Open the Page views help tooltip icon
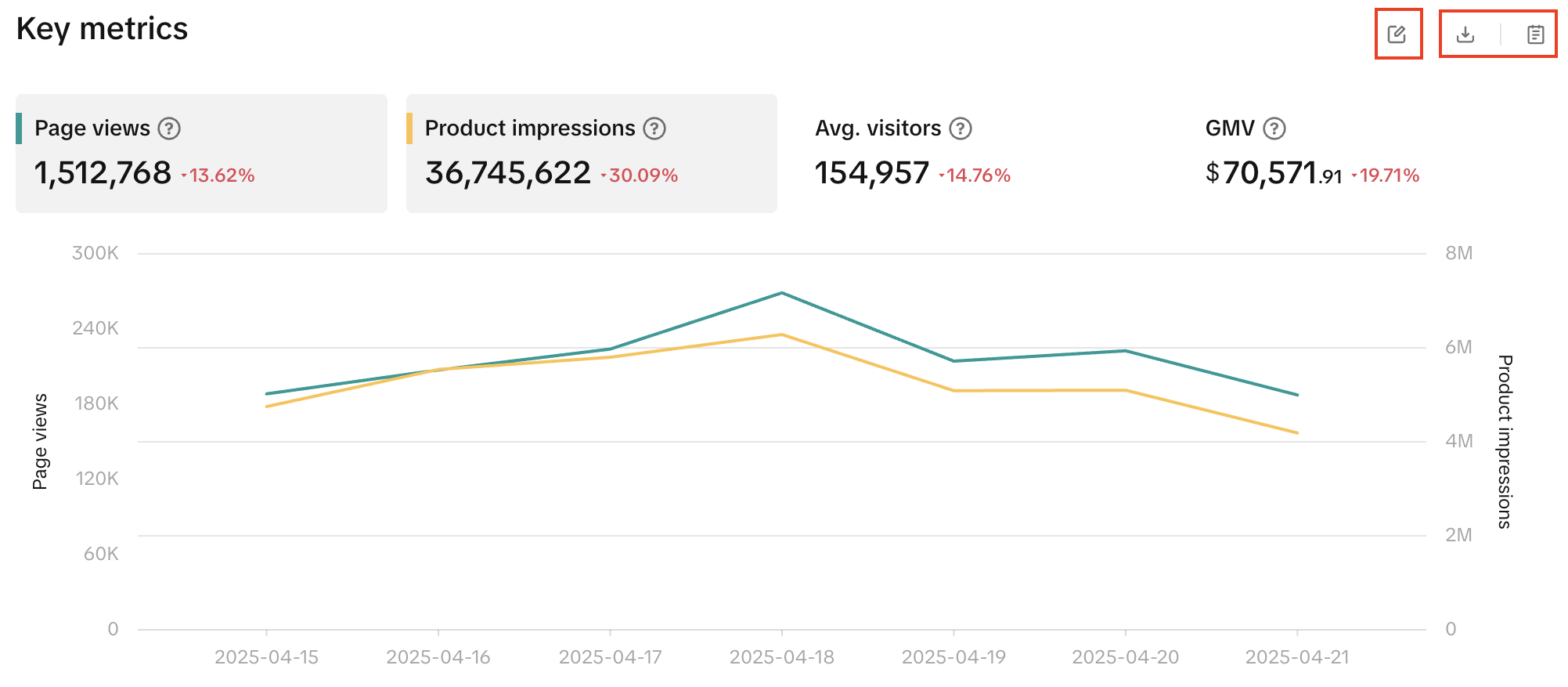1568x687 pixels. click(x=169, y=128)
